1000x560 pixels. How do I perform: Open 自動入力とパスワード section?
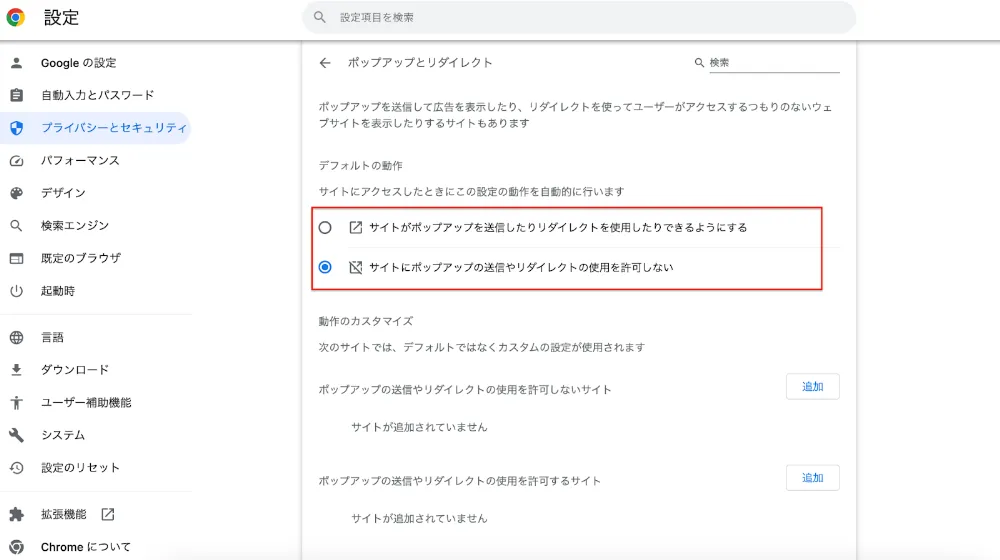(x=96, y=95)
